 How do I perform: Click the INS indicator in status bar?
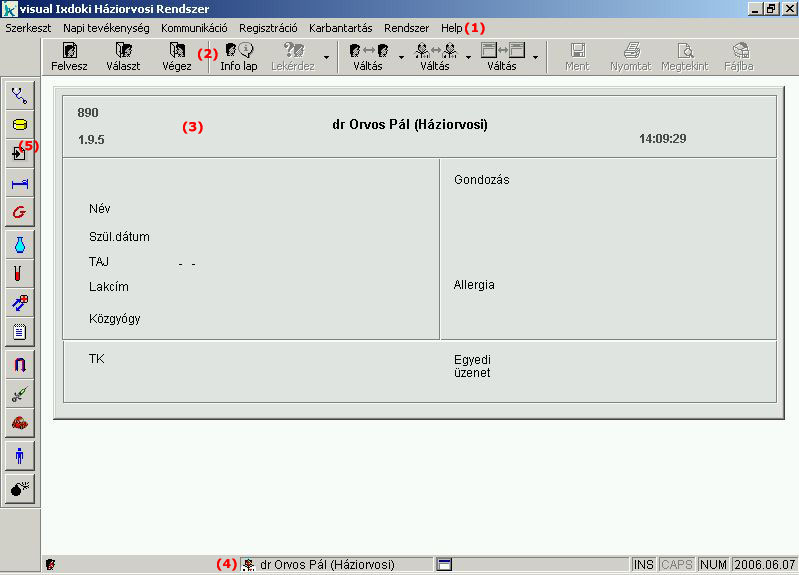click(x=644, y=565)
